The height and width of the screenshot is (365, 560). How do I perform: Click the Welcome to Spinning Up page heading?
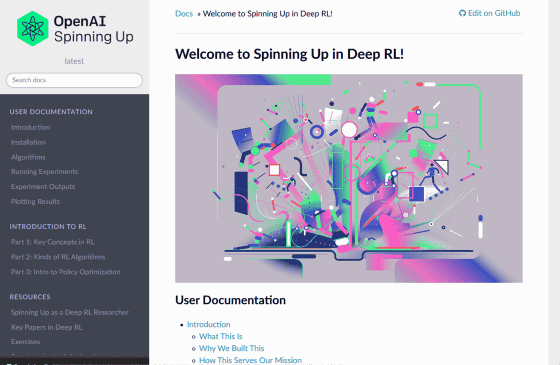pos(289,54)
